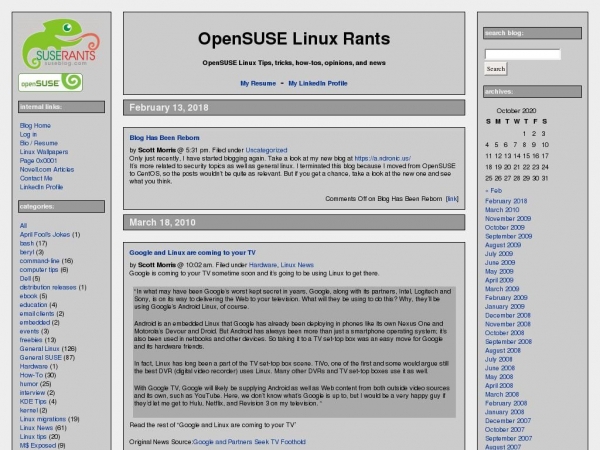The height and width of the screenshot is (450, 600).
Task: Open the Linux Wallpapers link
Action: pos(44,152)
